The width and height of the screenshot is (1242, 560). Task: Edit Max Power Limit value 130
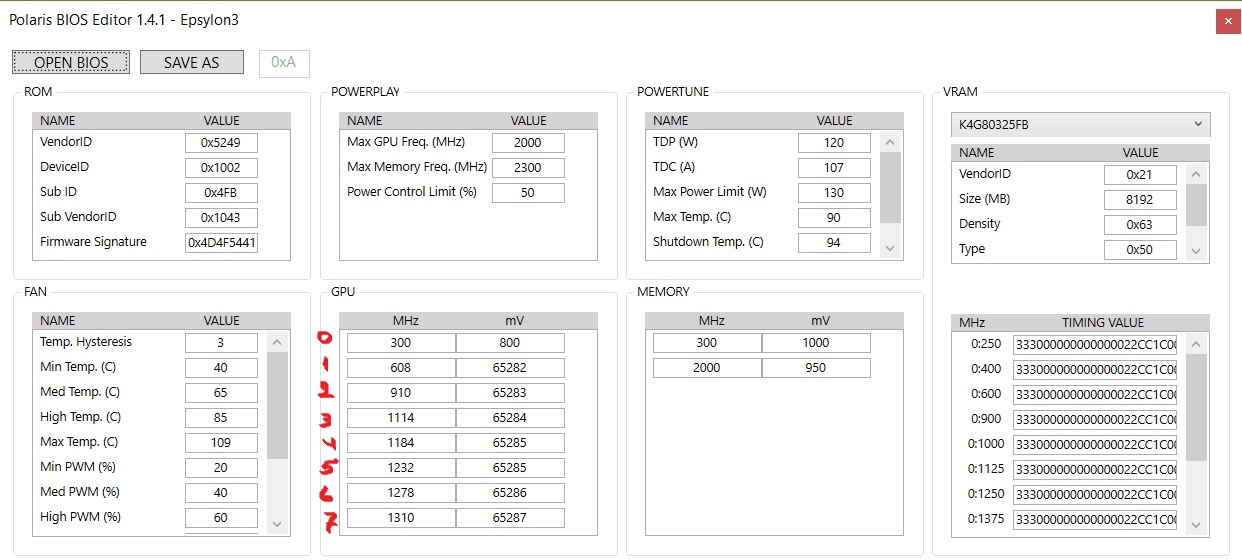point(834,192)
